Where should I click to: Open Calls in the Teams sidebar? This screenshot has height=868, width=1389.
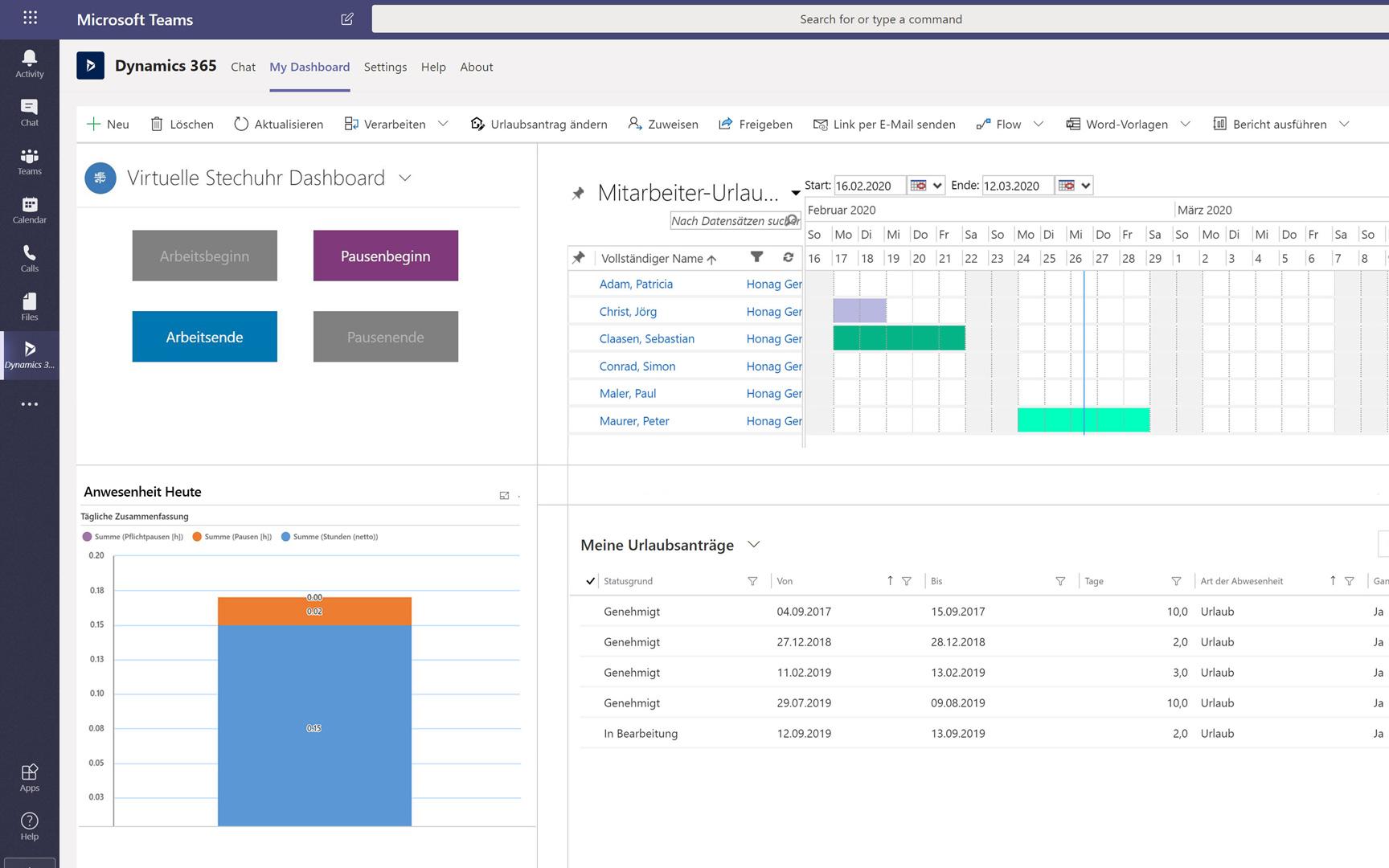[30, 258]
